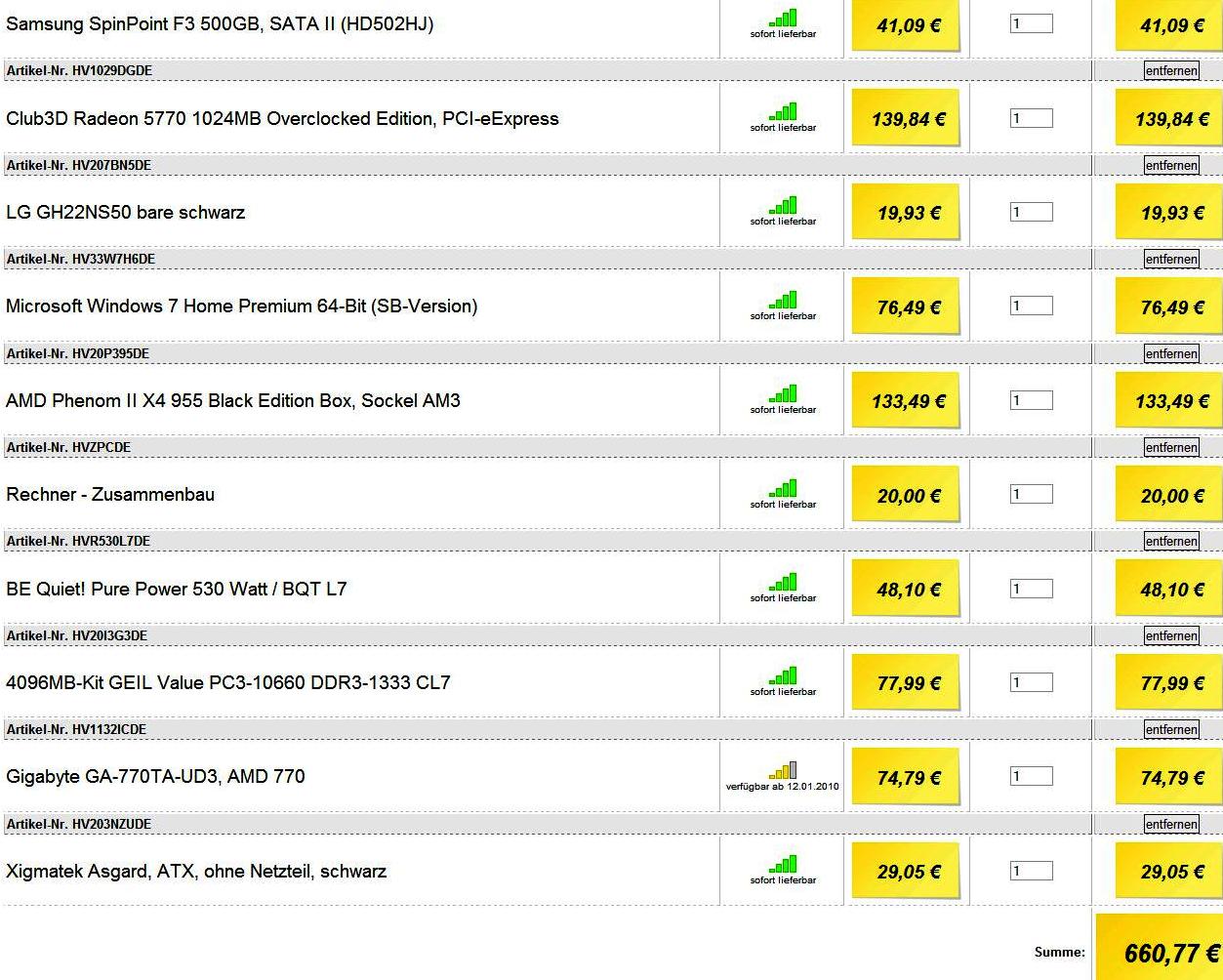
Task: Open Microsoft Windows 7 Home Premium 64-Bit product
Action: 241,306
